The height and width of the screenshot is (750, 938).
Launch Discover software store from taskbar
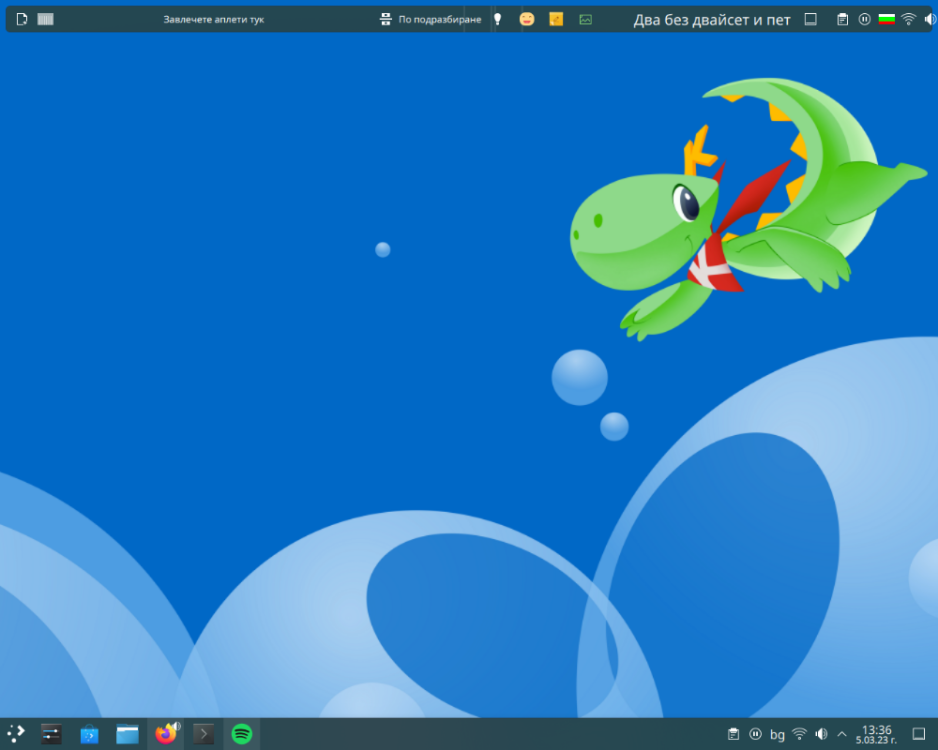[89, 734]
